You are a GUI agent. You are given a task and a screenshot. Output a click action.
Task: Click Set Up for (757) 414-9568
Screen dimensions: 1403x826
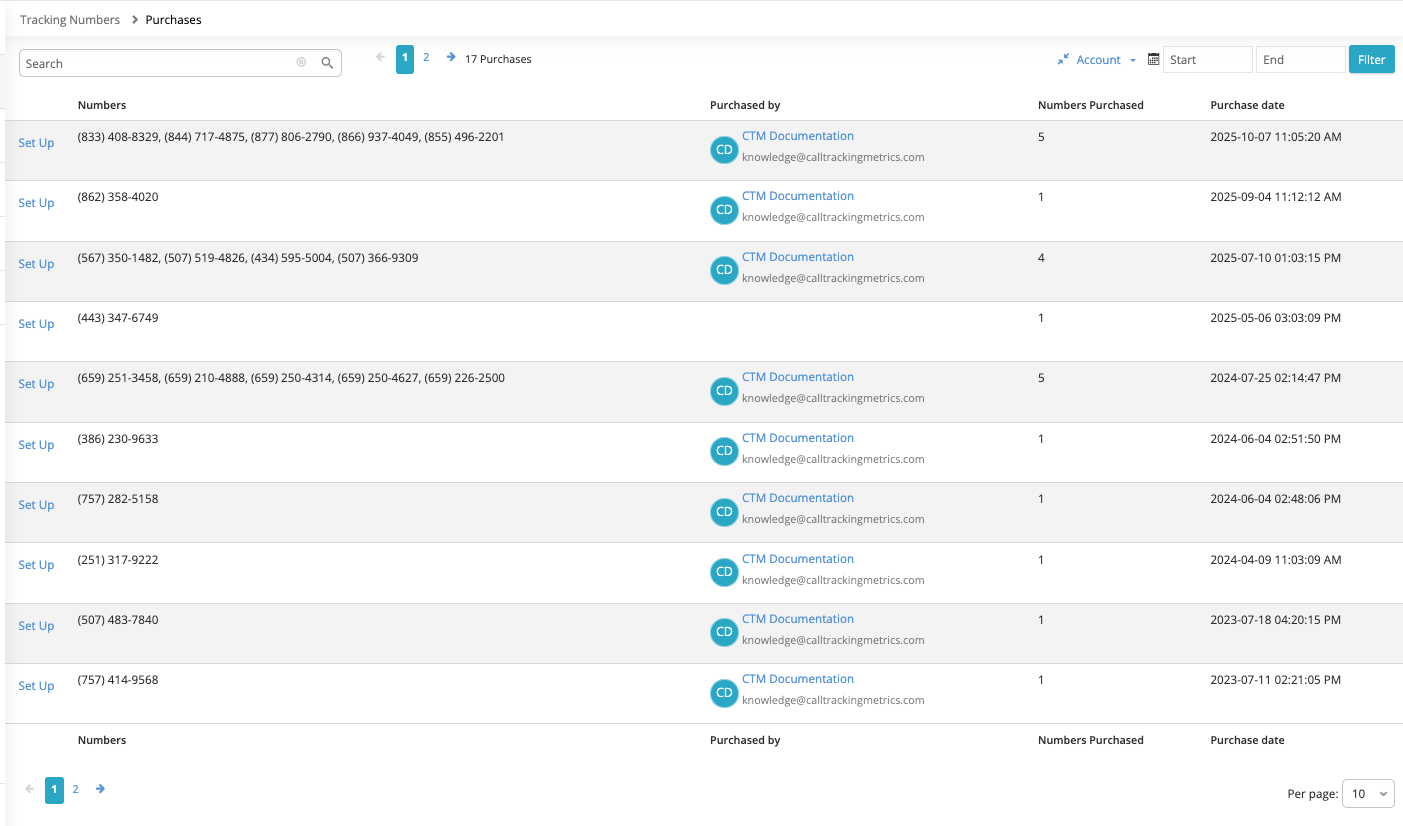36,686
